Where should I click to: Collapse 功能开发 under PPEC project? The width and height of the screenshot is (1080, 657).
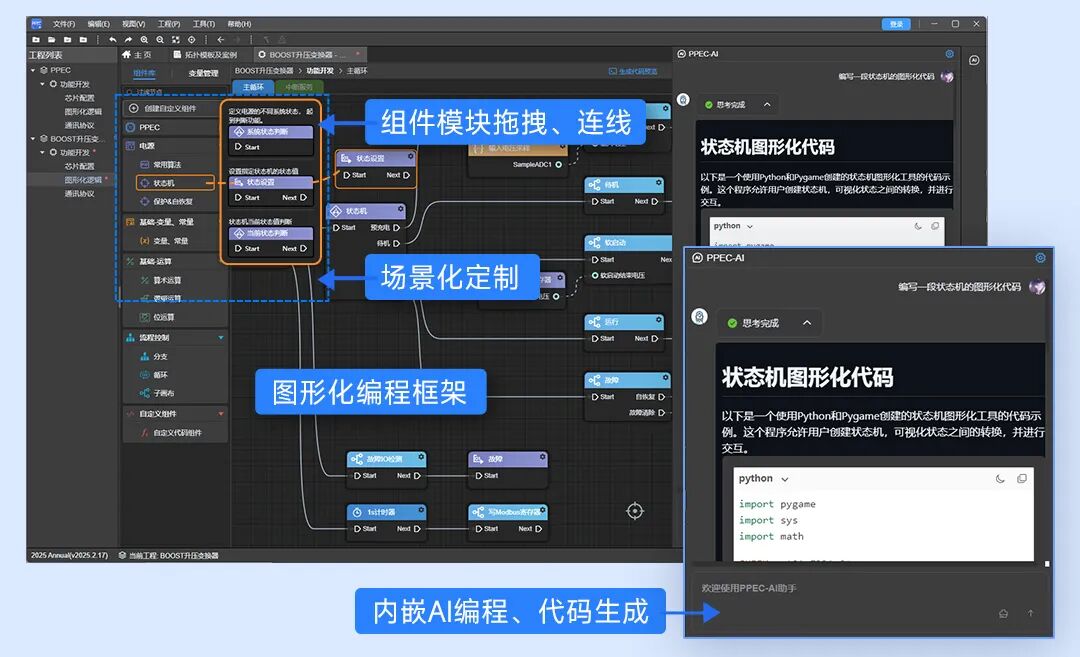pyautogui.click(x=43, y=84)
